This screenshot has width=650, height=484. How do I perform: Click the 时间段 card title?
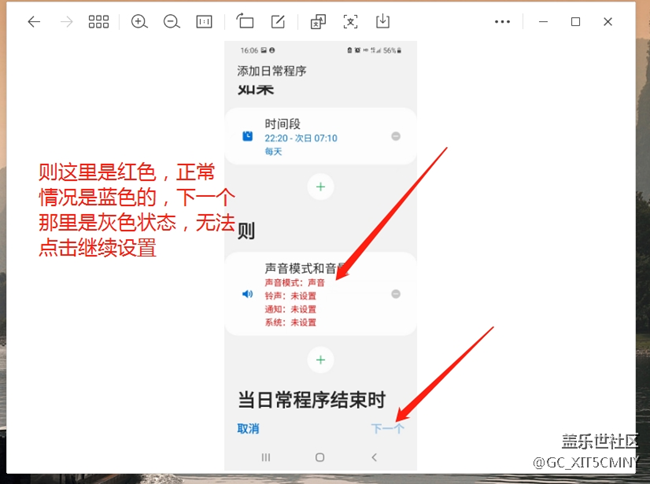pos(283,123)
